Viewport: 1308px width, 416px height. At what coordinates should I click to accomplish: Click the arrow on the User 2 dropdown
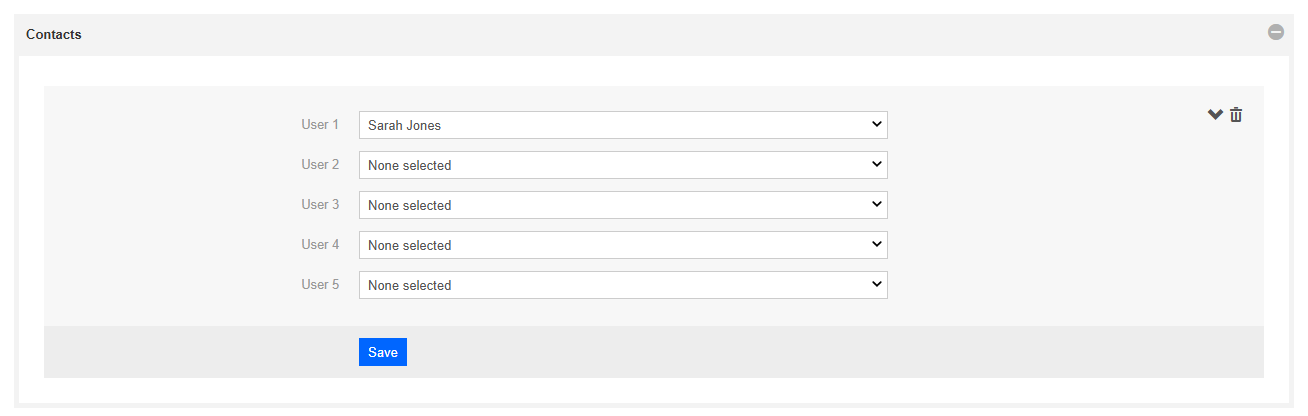(876, 165)
